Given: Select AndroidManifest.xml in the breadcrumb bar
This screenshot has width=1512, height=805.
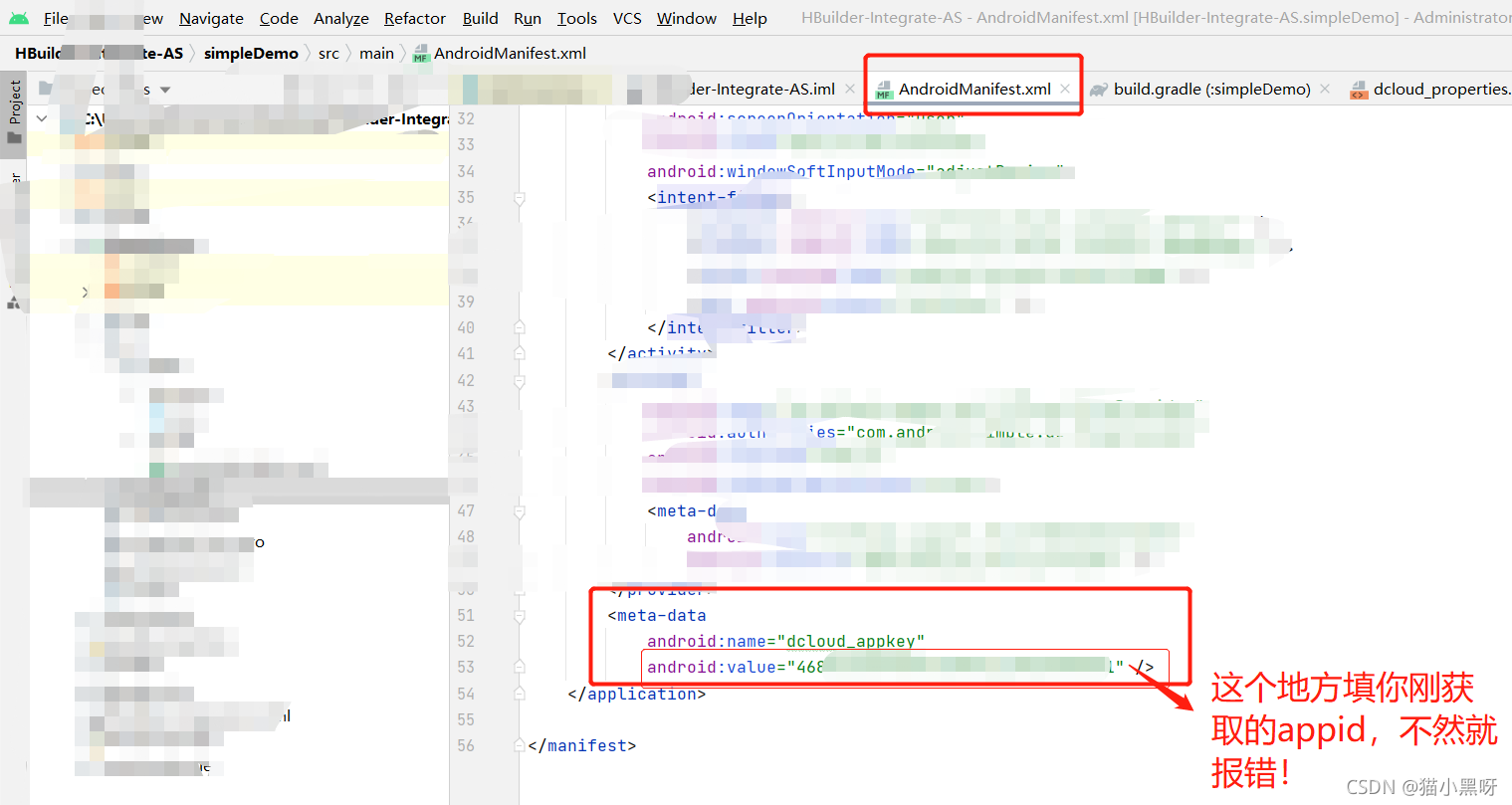Looking at the screenshot, I should (510, 53).
